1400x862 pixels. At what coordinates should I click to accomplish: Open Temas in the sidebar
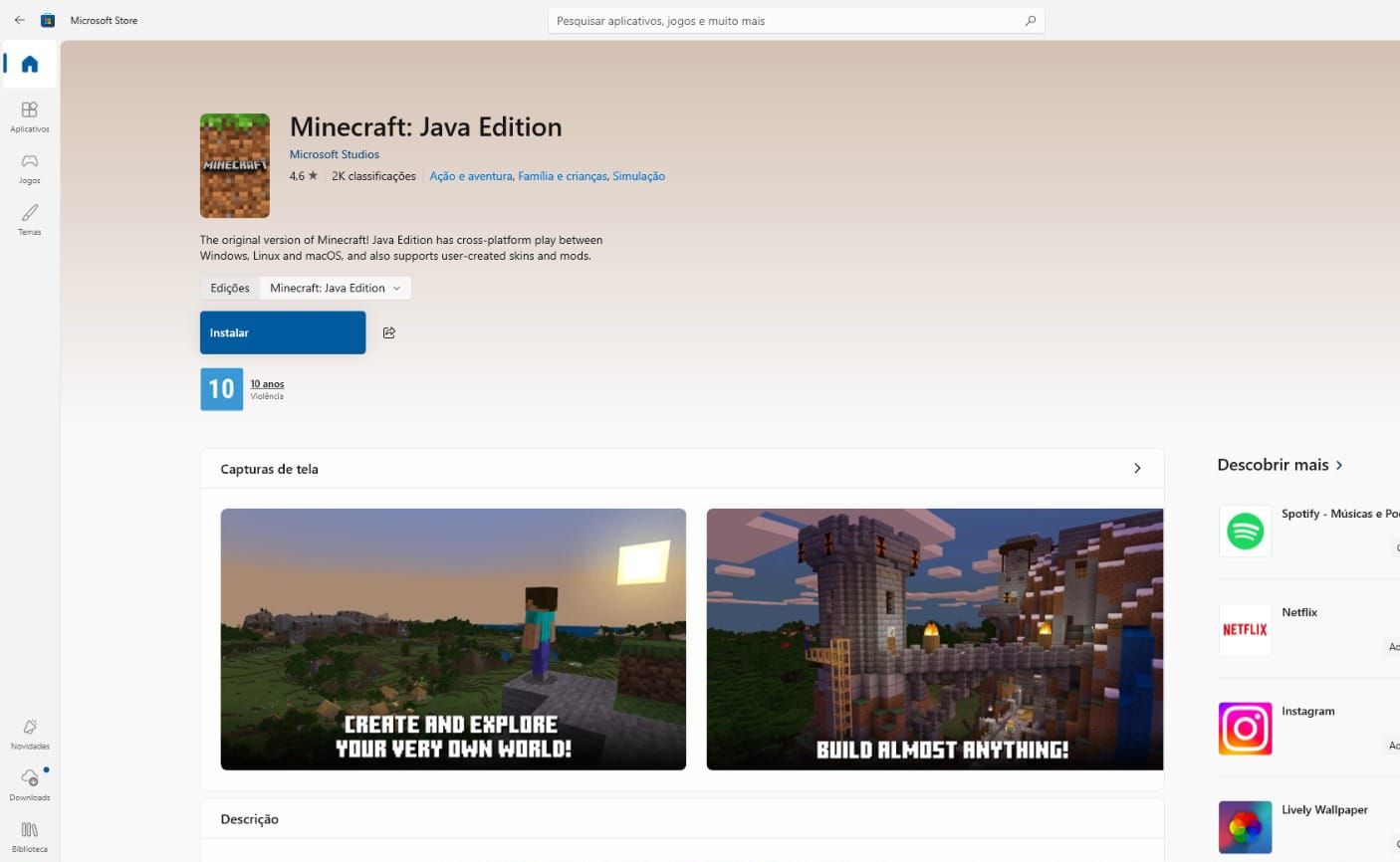(30, 220)
